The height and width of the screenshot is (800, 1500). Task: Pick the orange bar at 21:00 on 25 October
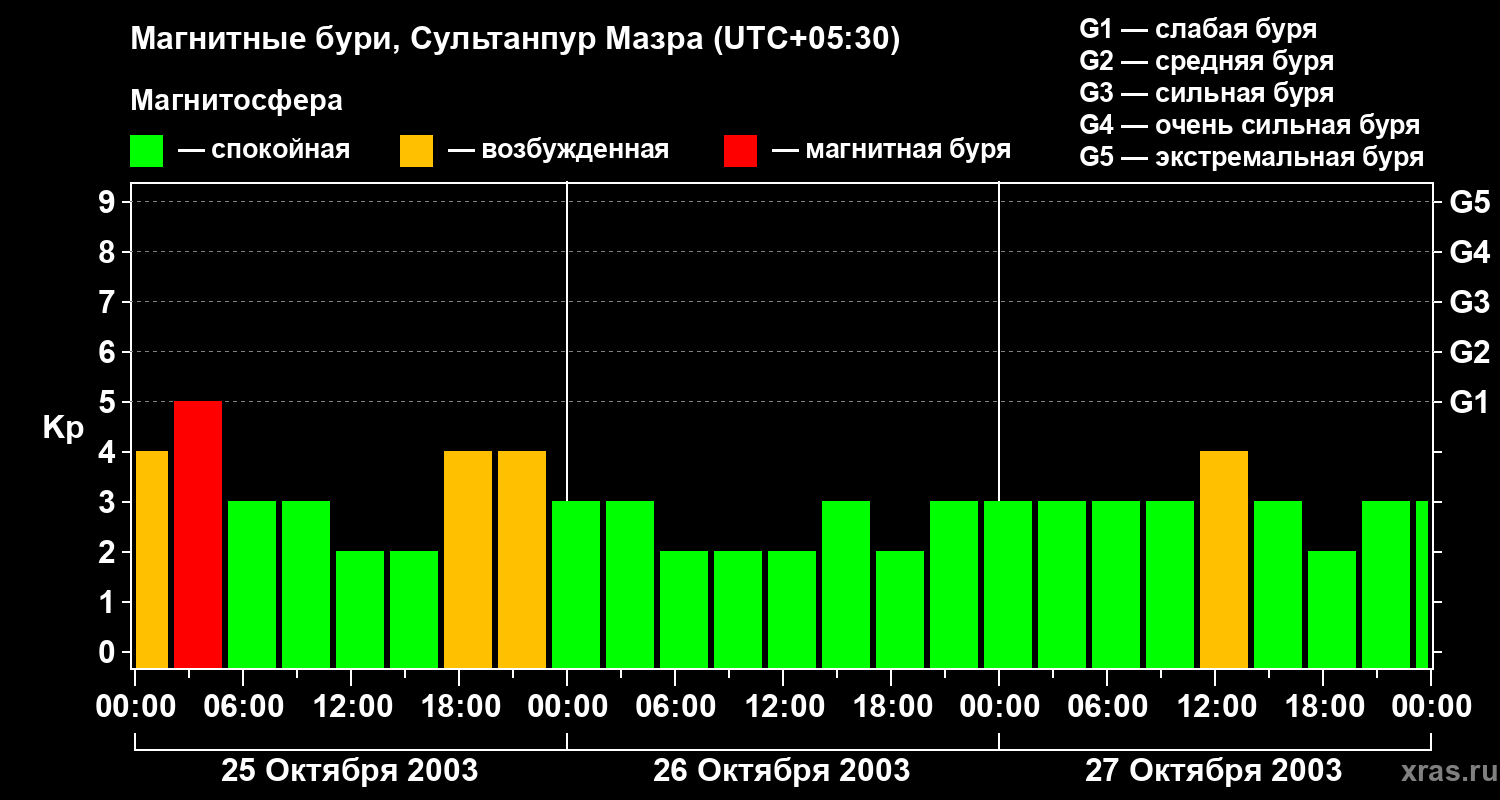click(x=522, y=560)
